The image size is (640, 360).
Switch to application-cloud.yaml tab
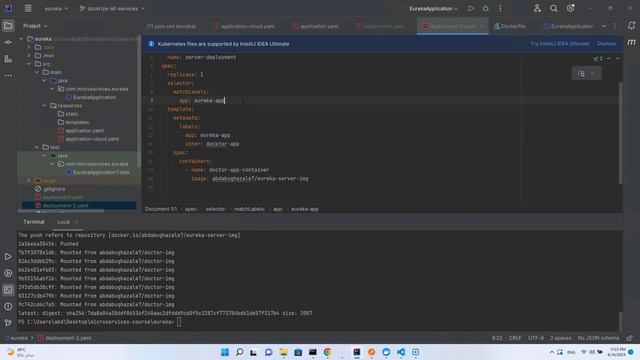click(244, 26)
